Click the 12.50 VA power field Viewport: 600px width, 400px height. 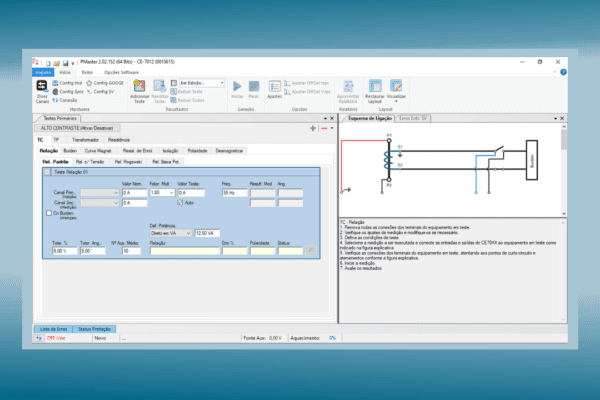click(207, 233)
